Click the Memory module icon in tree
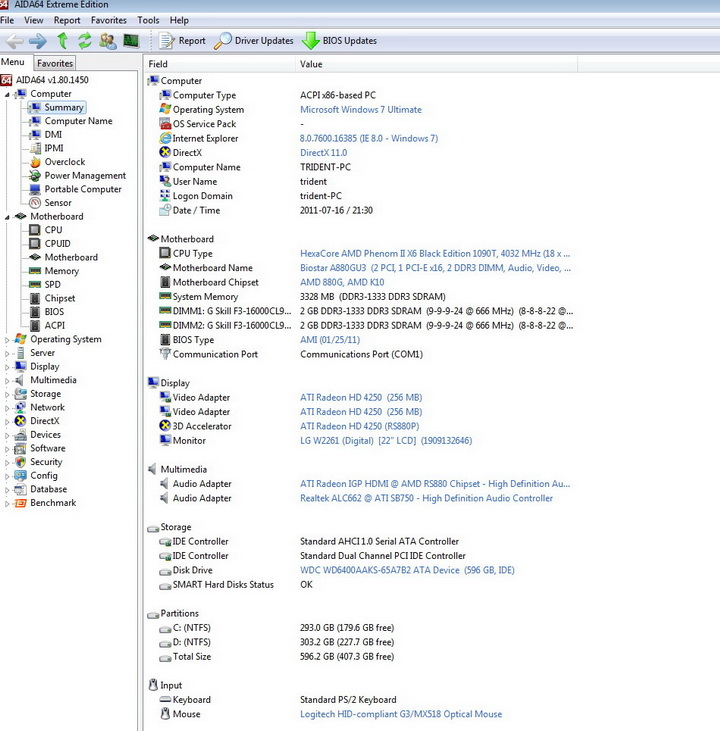This screenshot has width=720, height=731. 35,271
